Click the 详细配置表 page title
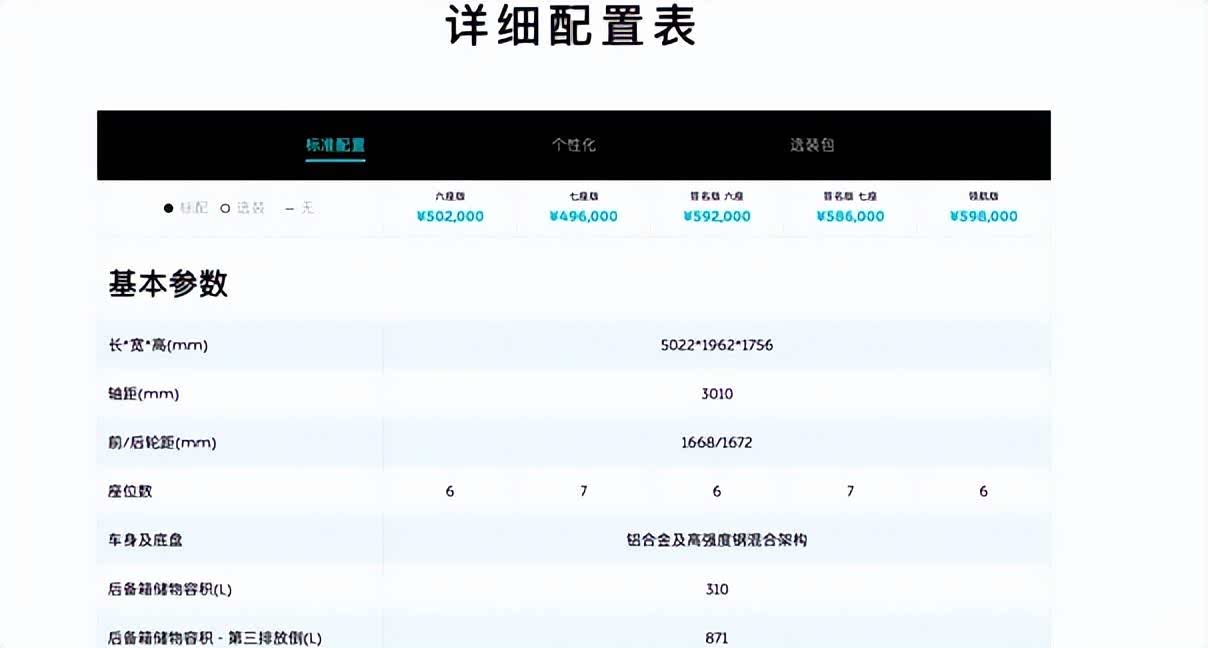Image resolution: width=1208 pixels, height=648 pixels. pyautogui.click(x=571, y=27)
